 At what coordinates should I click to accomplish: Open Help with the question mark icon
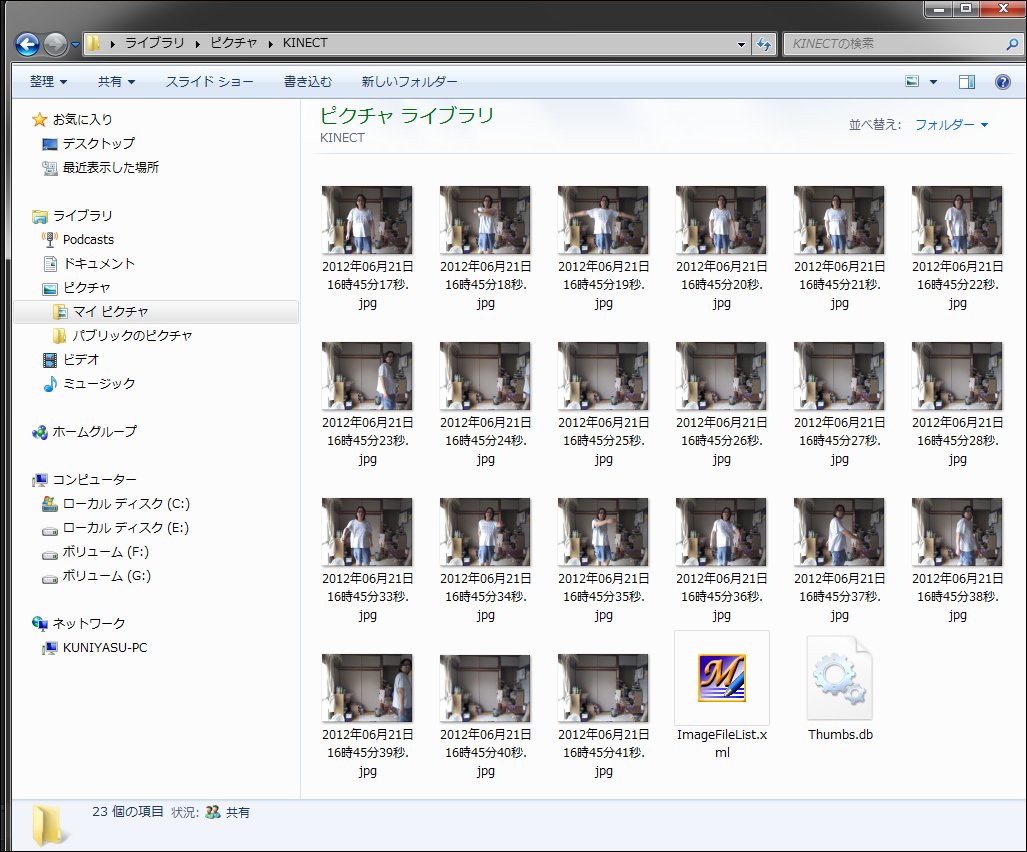[x=1002, y=82]
